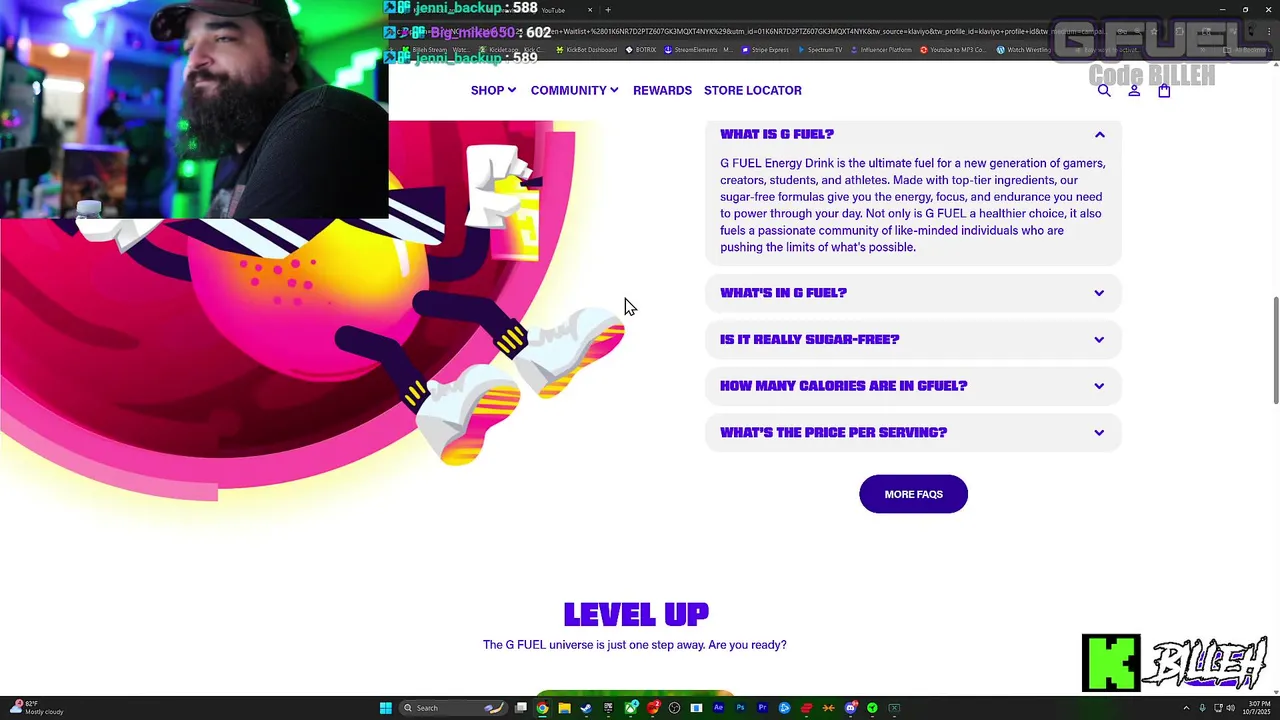Screen dimensions: 1280x720
Task: Open Task View on the taskbar
Action: coord(521,708)
